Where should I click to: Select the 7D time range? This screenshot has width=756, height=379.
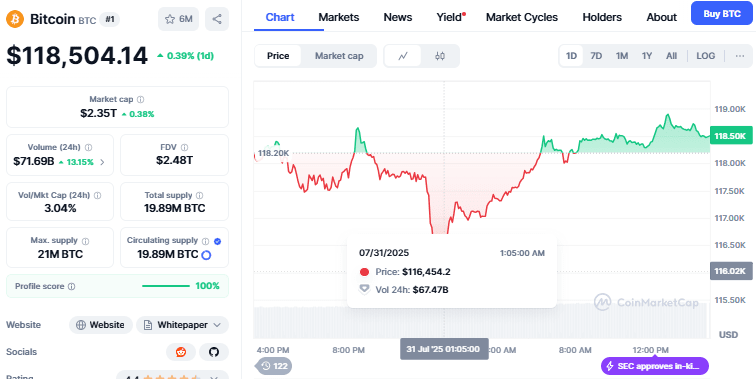tap(596, 56)
